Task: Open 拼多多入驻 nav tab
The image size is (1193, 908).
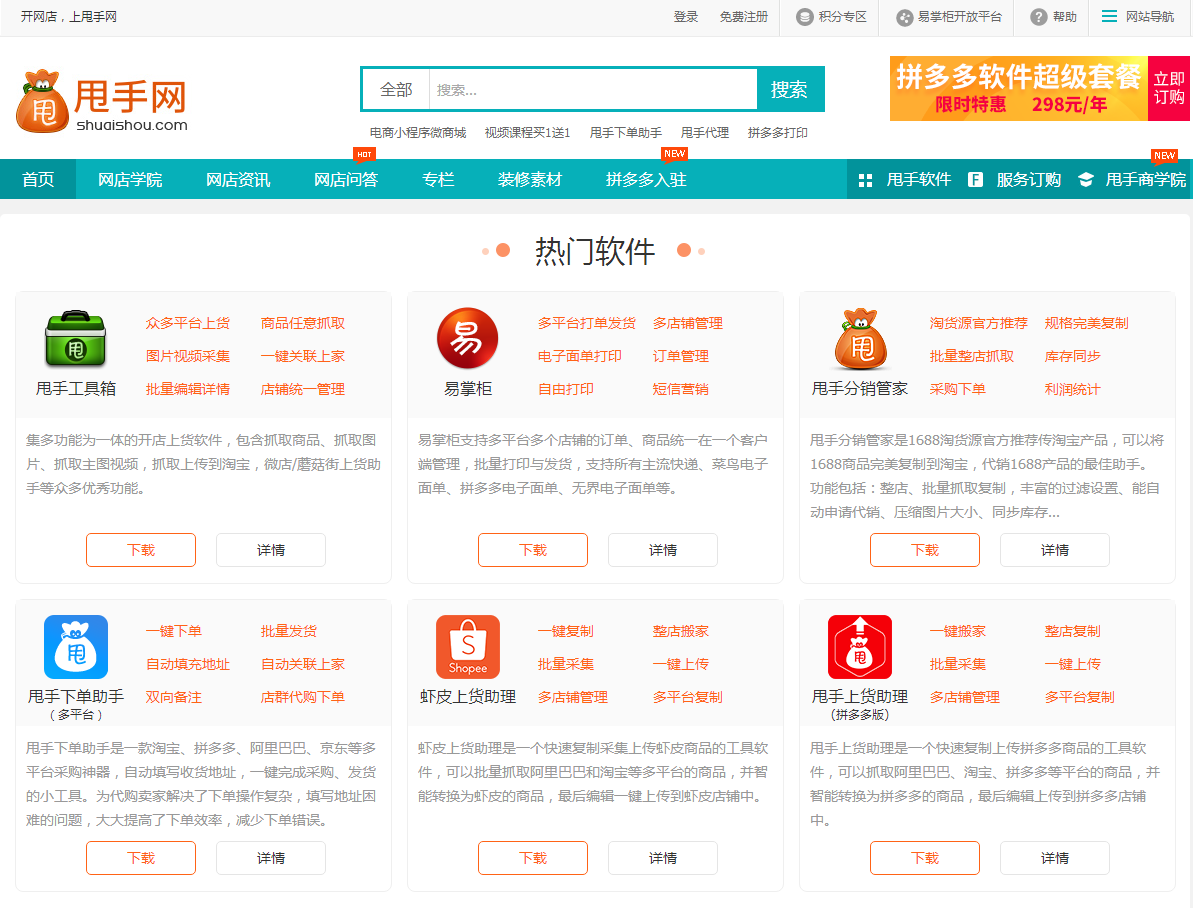Action: pos(646,180)
